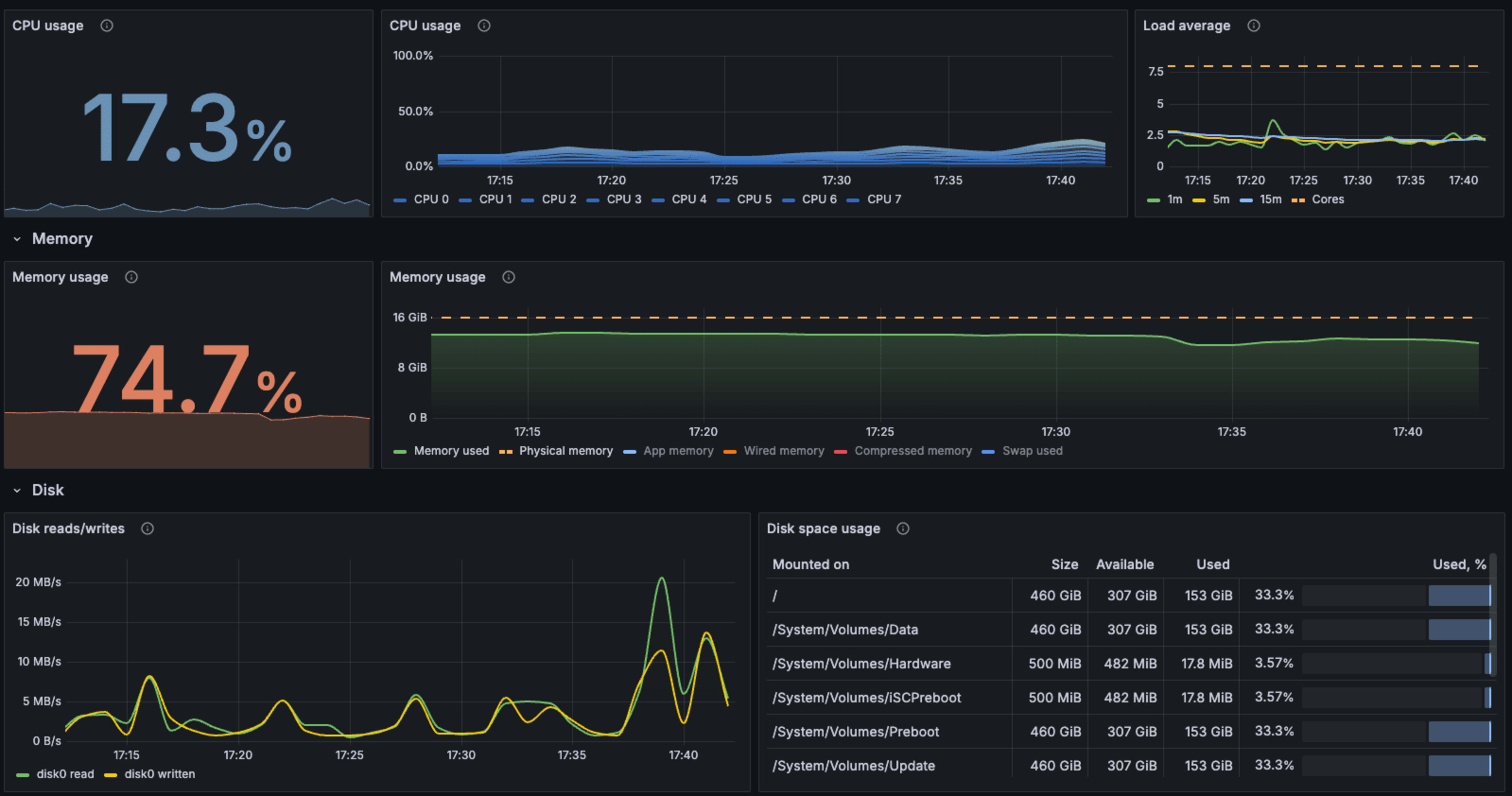Click Disk space usage info icon
The width and height of the screenshot is (1512, 796).
[903, 528]
